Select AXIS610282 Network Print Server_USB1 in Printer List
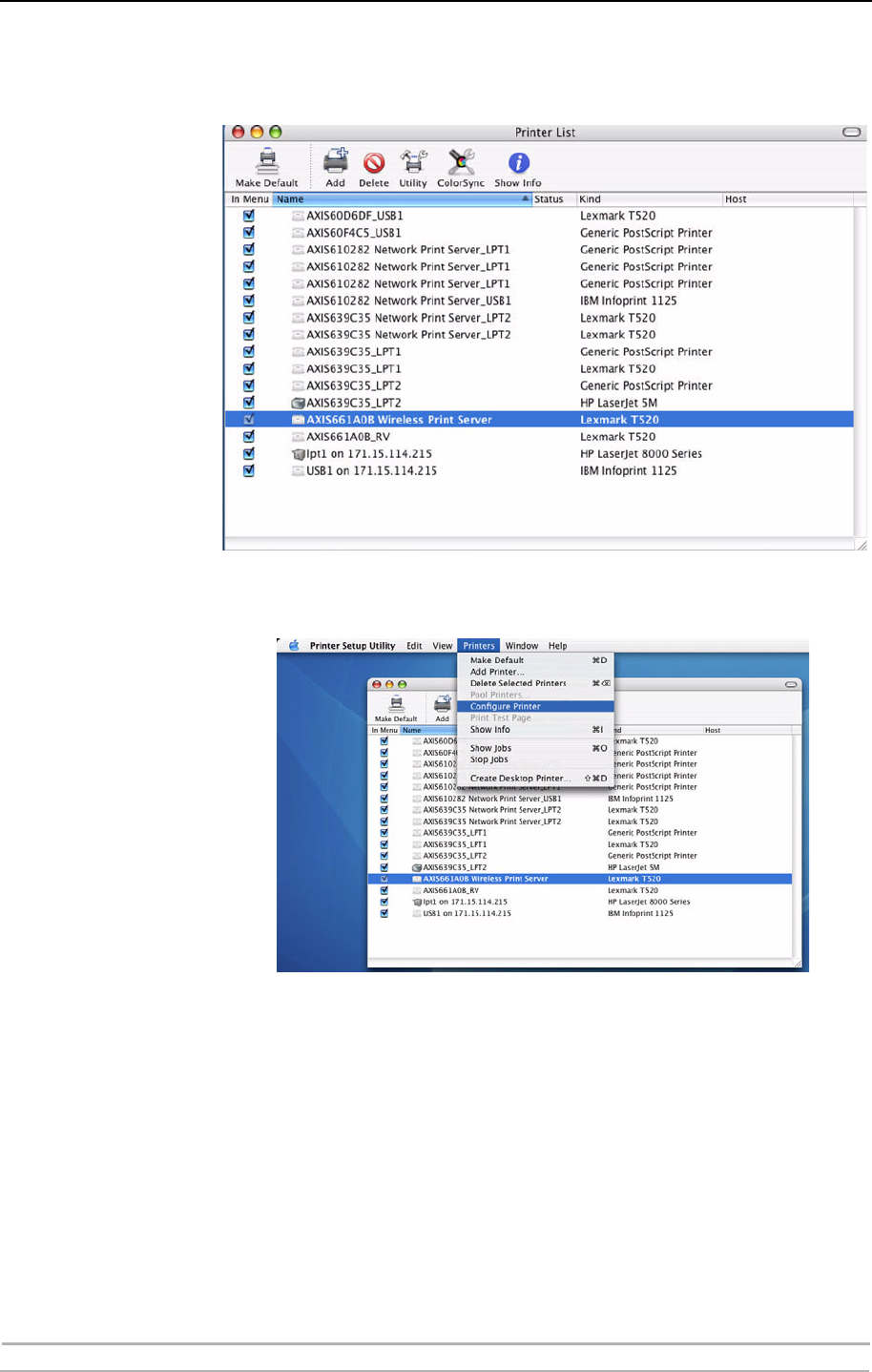Screen dimensions: 872x1372 539,301
